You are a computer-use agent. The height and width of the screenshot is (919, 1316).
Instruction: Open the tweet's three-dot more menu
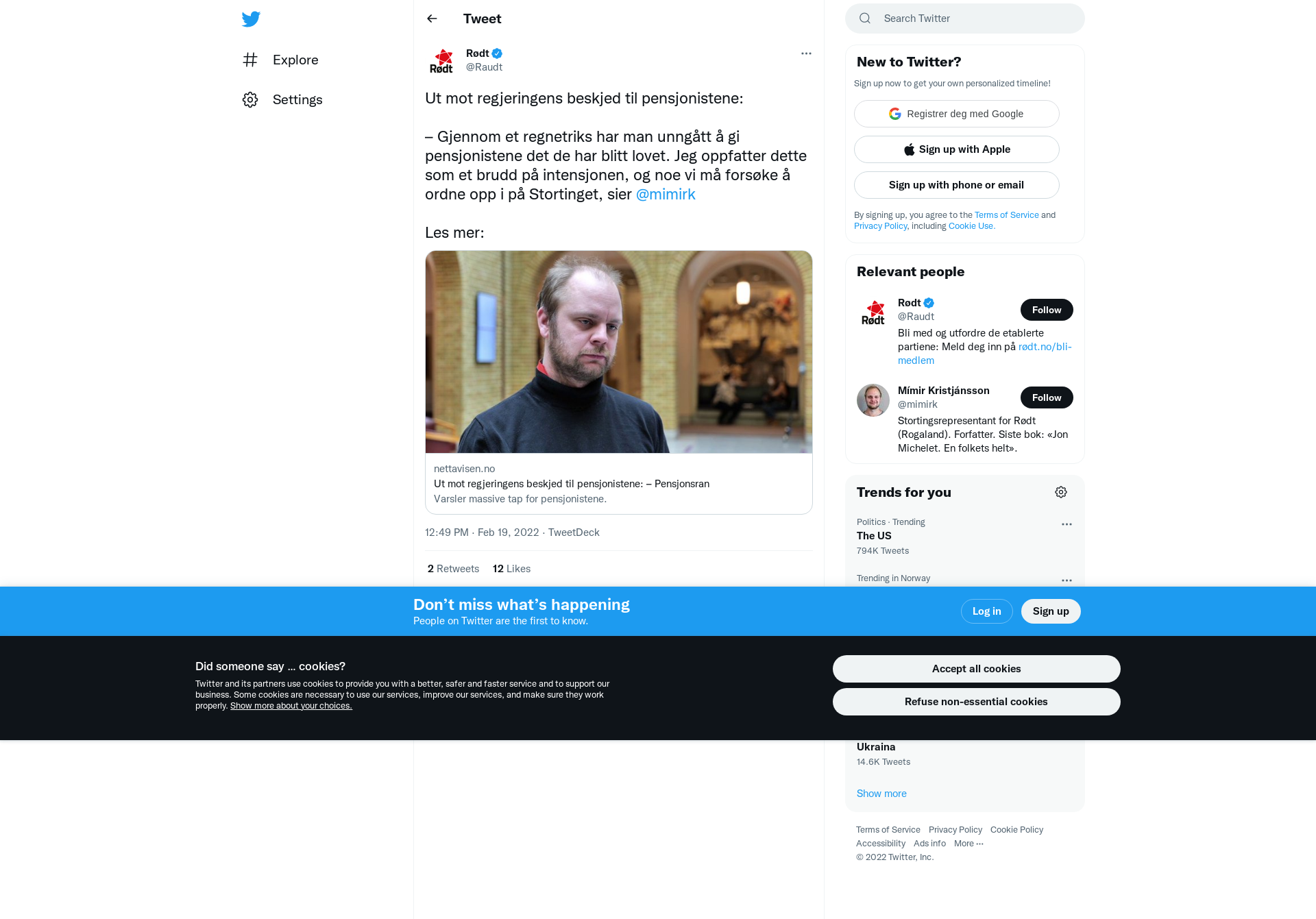pos(806,53)
